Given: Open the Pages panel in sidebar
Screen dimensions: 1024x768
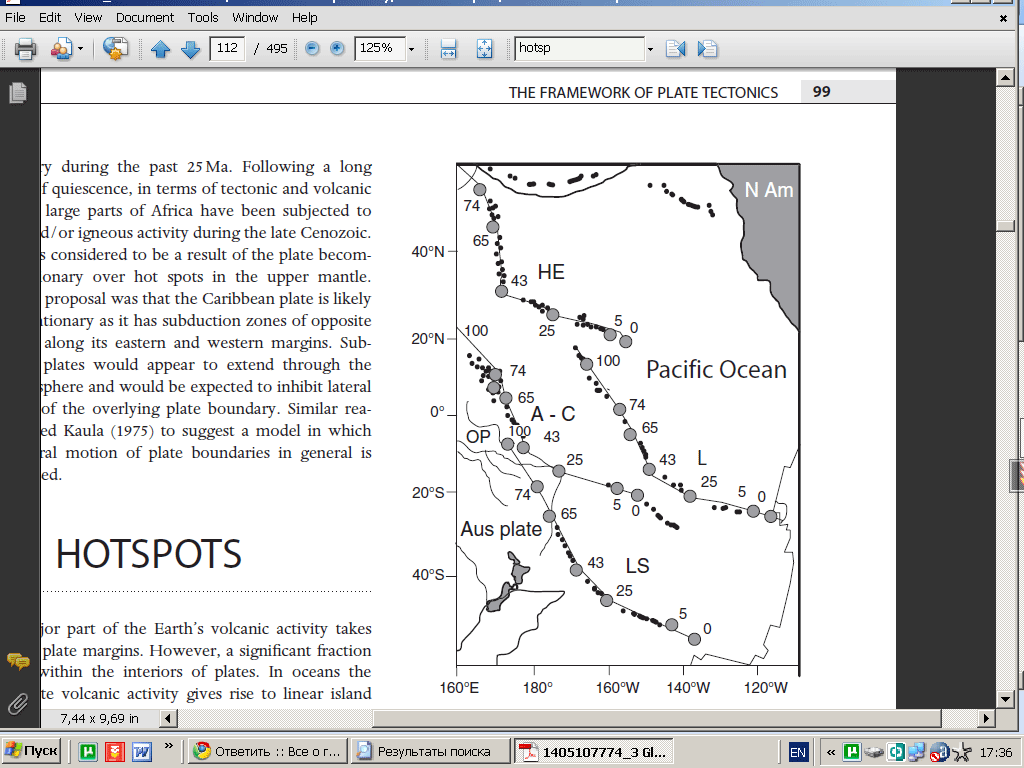Looking at the screenshot, I should (x=18, y=93).
